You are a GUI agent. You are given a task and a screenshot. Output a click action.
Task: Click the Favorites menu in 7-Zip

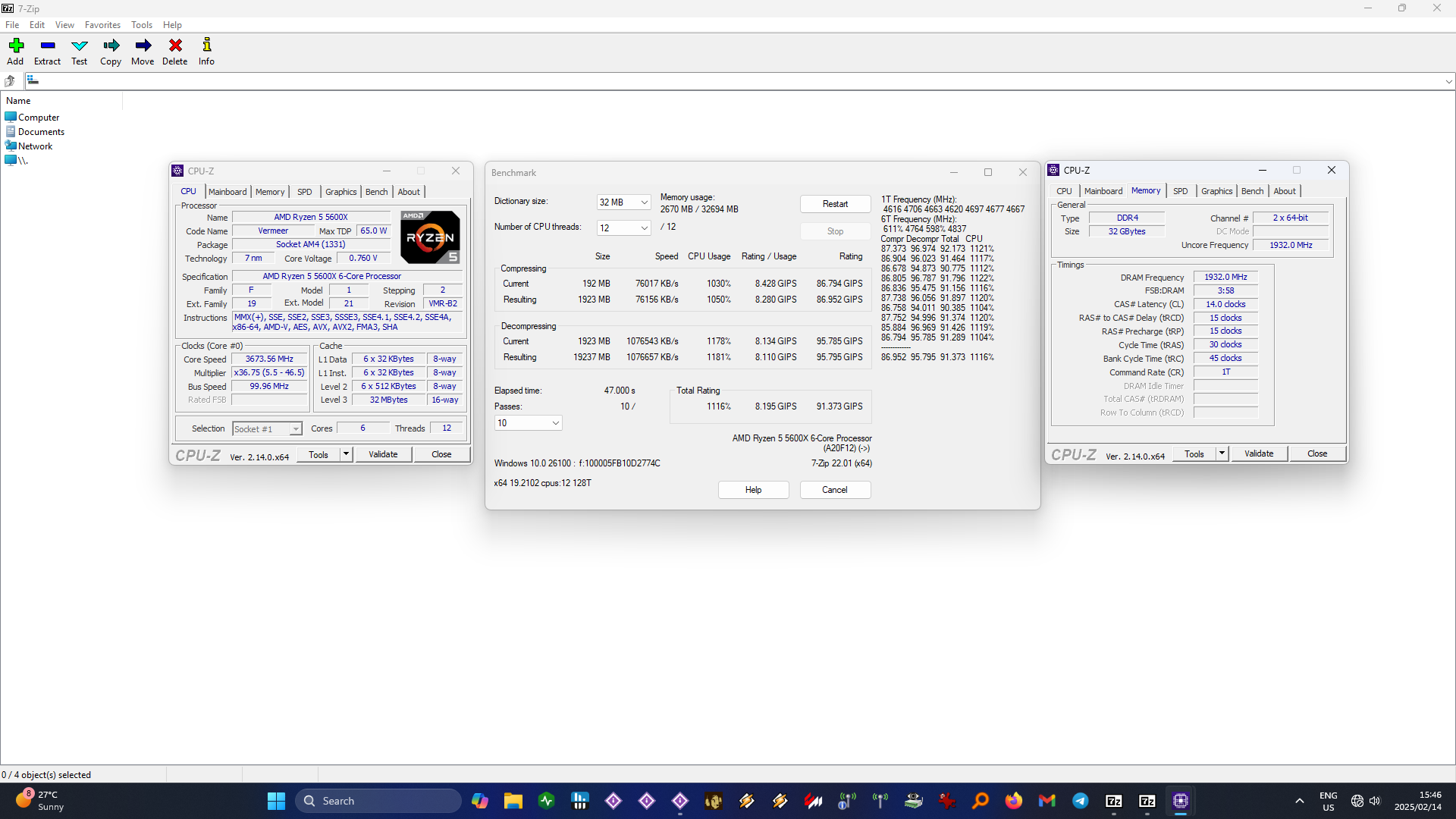tap(101, 24)
